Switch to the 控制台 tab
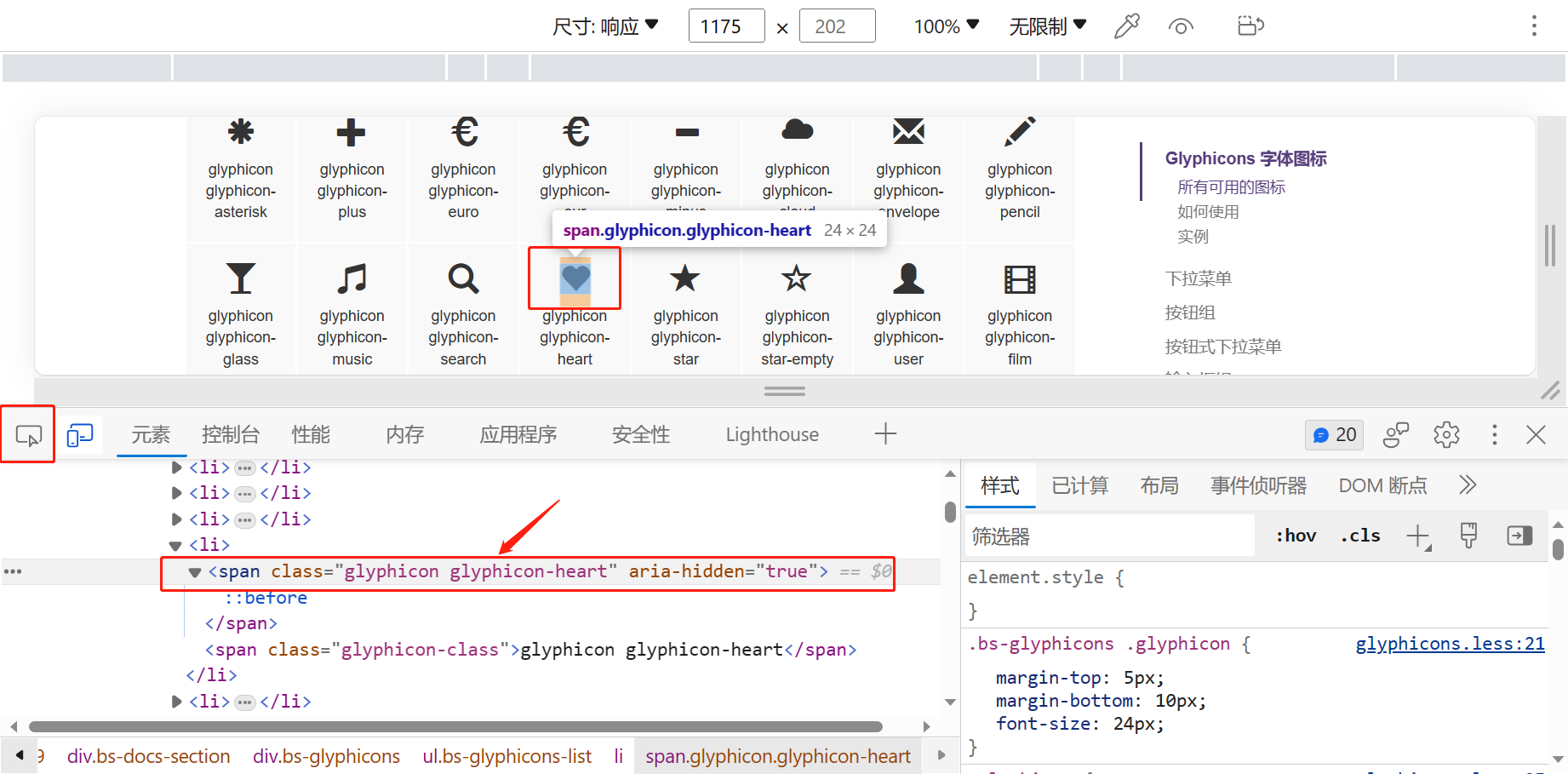This screenshot has height=774, width=1568. pyautogui.click(x=231, y=435)
